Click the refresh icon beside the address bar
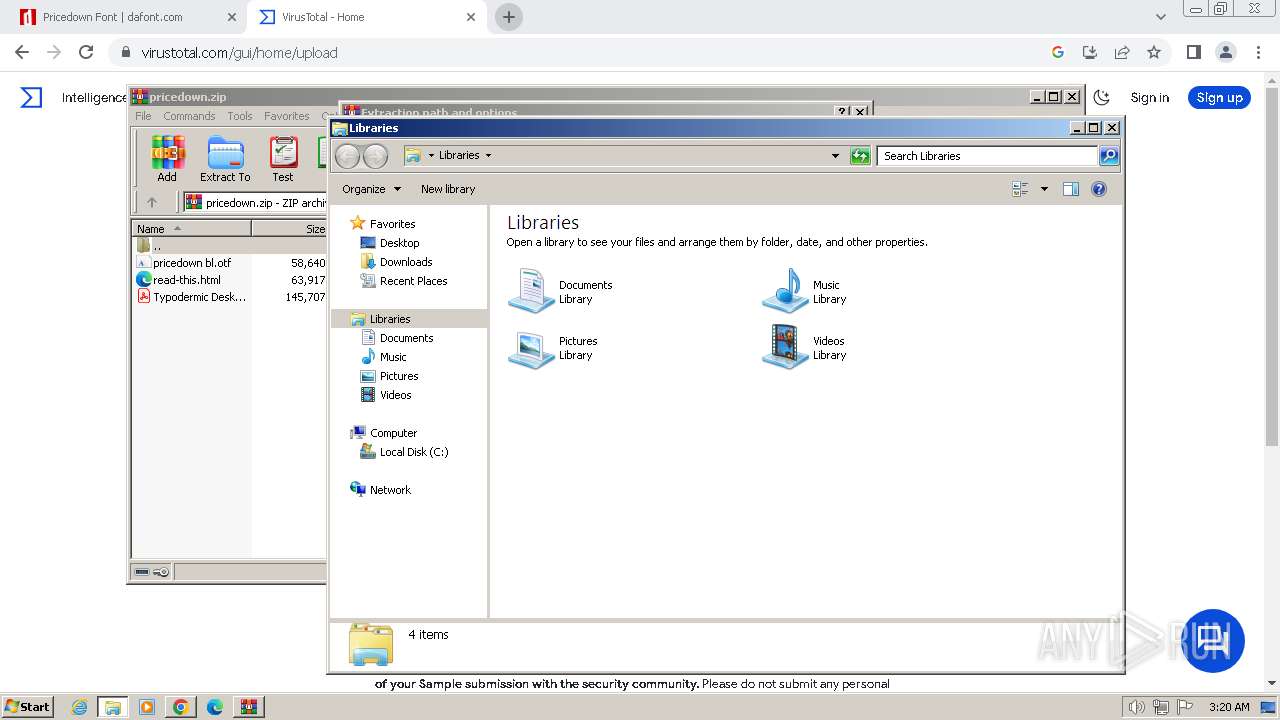Viewport: 1280px width, 720px height. click(x=860, y=156)
